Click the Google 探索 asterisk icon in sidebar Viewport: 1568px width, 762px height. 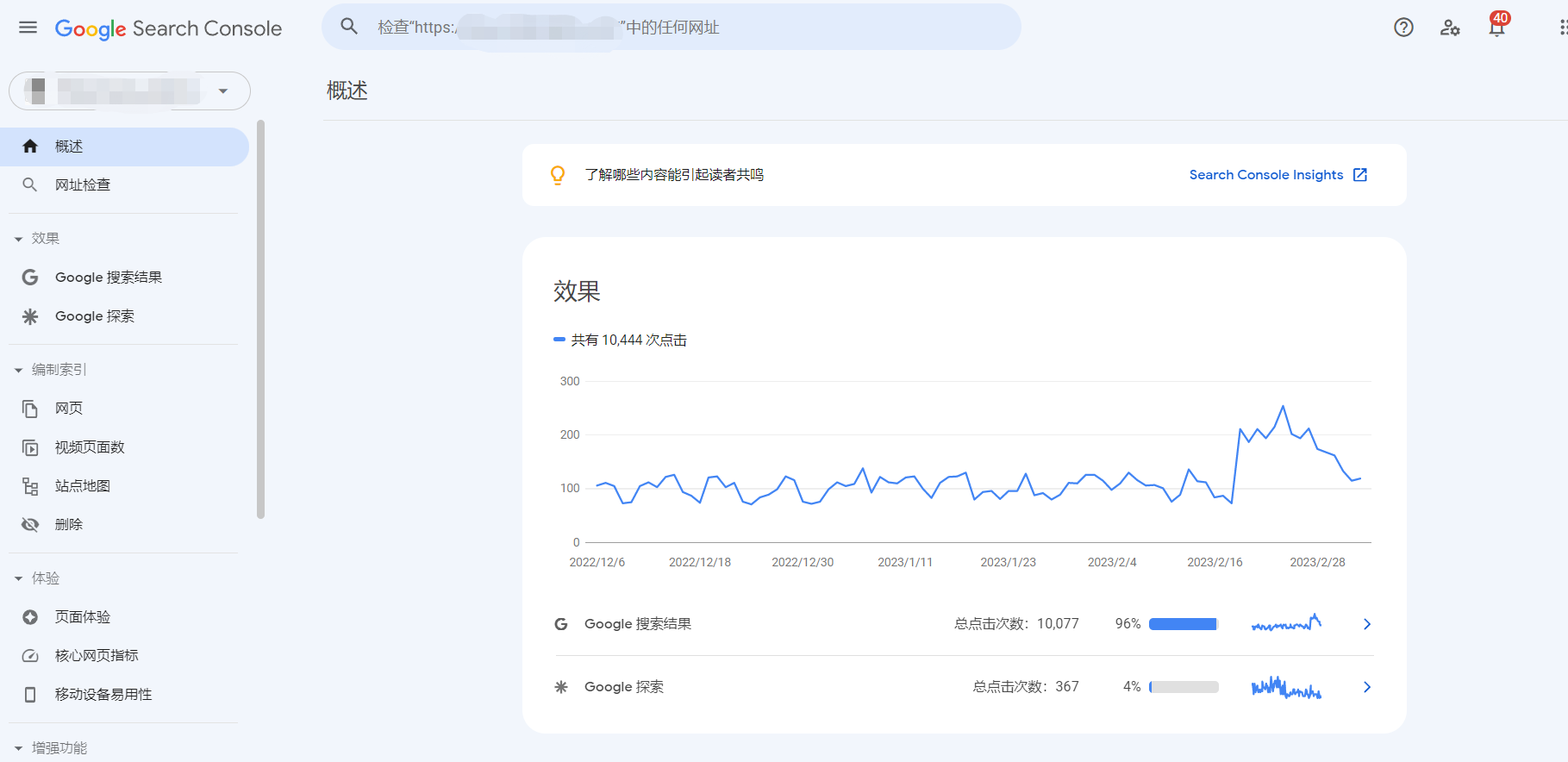tap(30, 316)
